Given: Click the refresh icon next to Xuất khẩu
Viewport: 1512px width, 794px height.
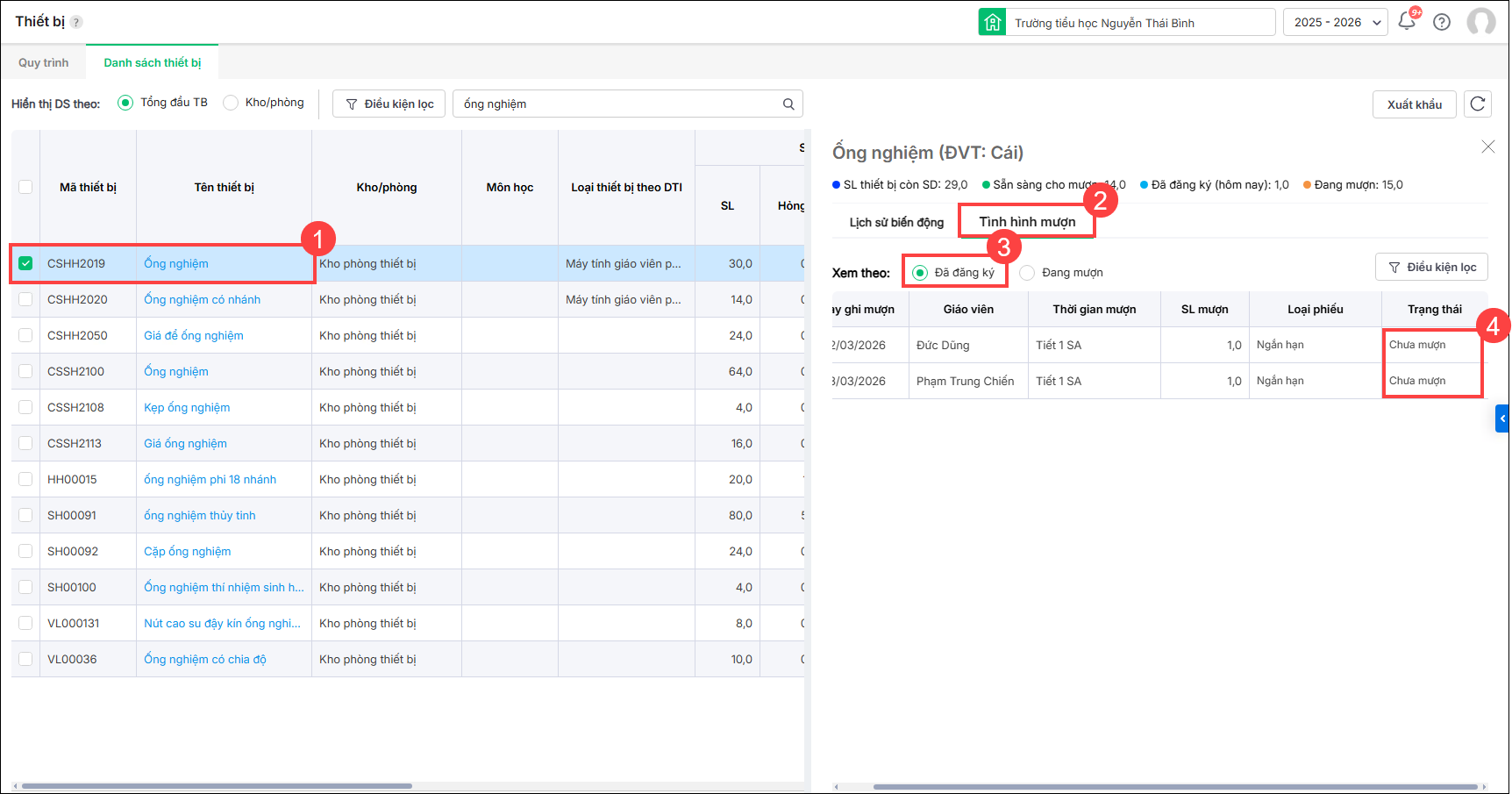Looking at the screenshot, I should coord(1478,104).
